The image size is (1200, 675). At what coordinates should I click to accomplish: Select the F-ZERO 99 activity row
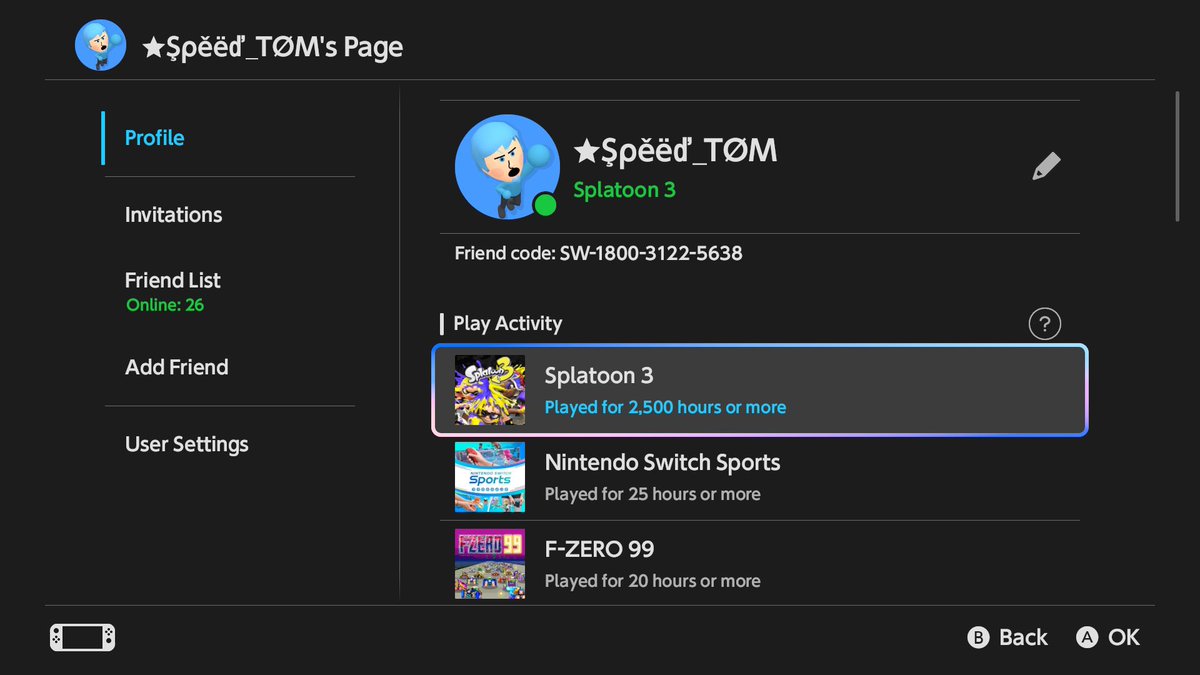(x=760, y=564)
